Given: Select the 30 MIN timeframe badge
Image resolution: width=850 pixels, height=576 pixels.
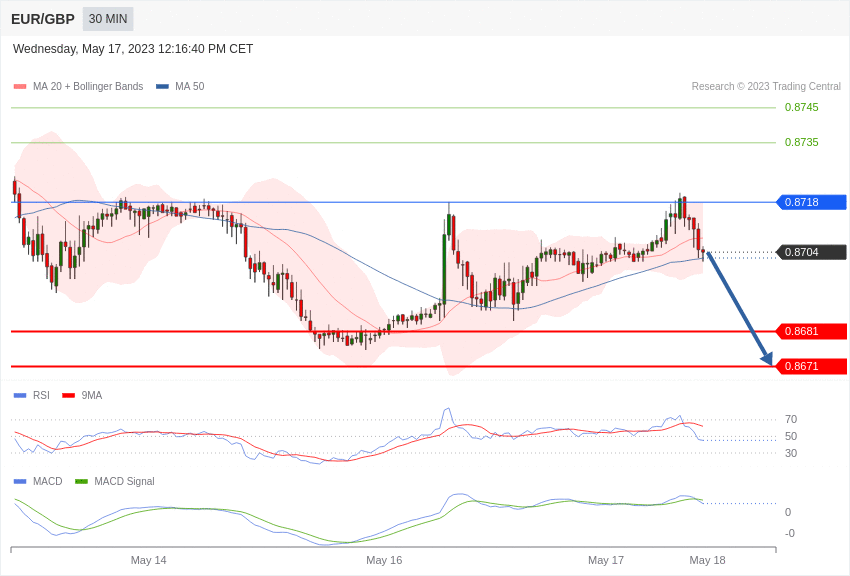Looking at the screenshot, I should point(108,19).
